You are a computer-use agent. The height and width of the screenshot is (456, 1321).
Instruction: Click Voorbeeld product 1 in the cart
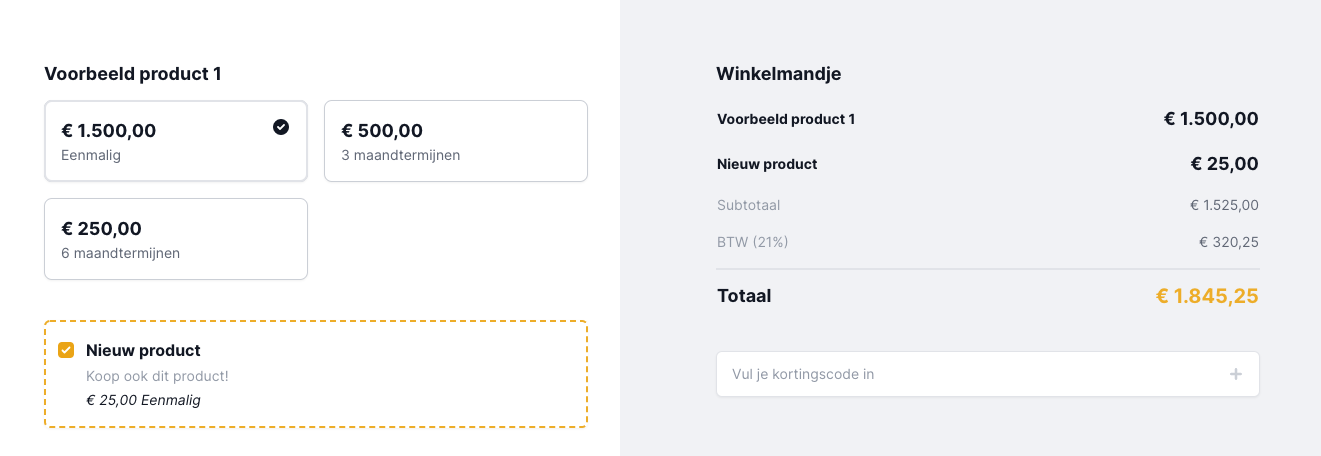[x=786, y=119]
